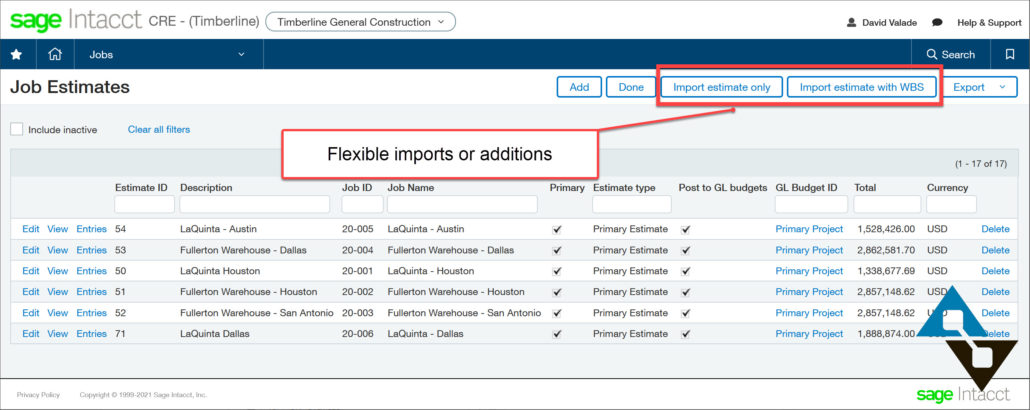Toggle Primary checkbox for LaQuinta - Austin
1030x410 pixels.
[x=557, y=229]
